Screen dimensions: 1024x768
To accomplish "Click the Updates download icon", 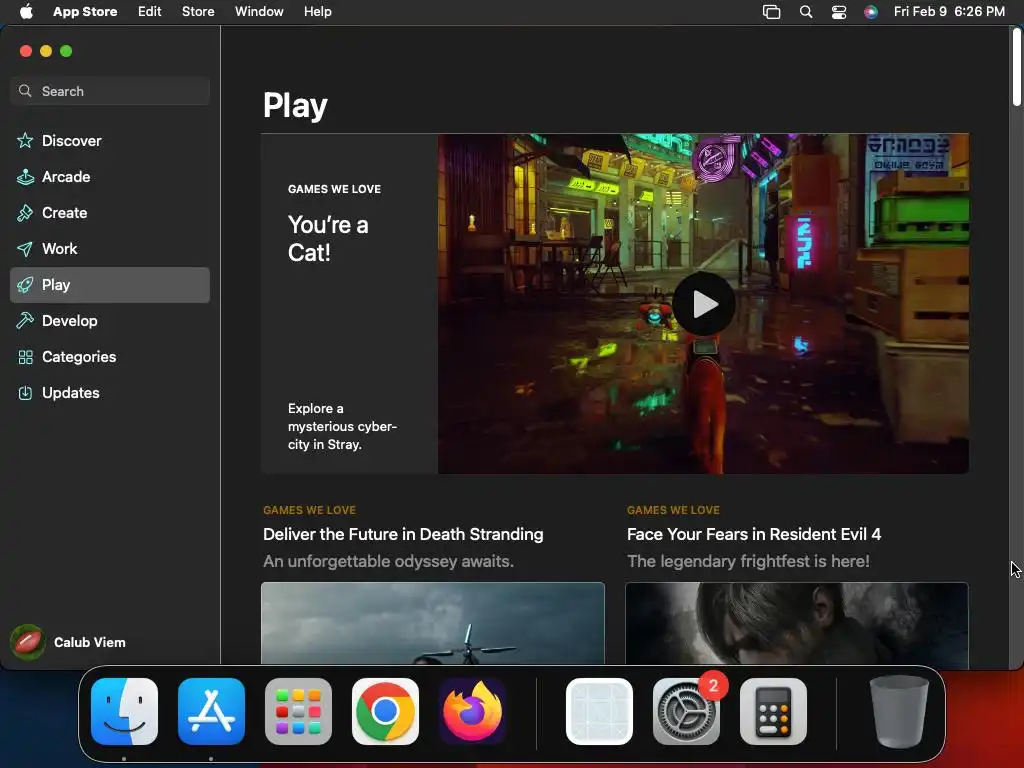I will click(x=25, y=392).
